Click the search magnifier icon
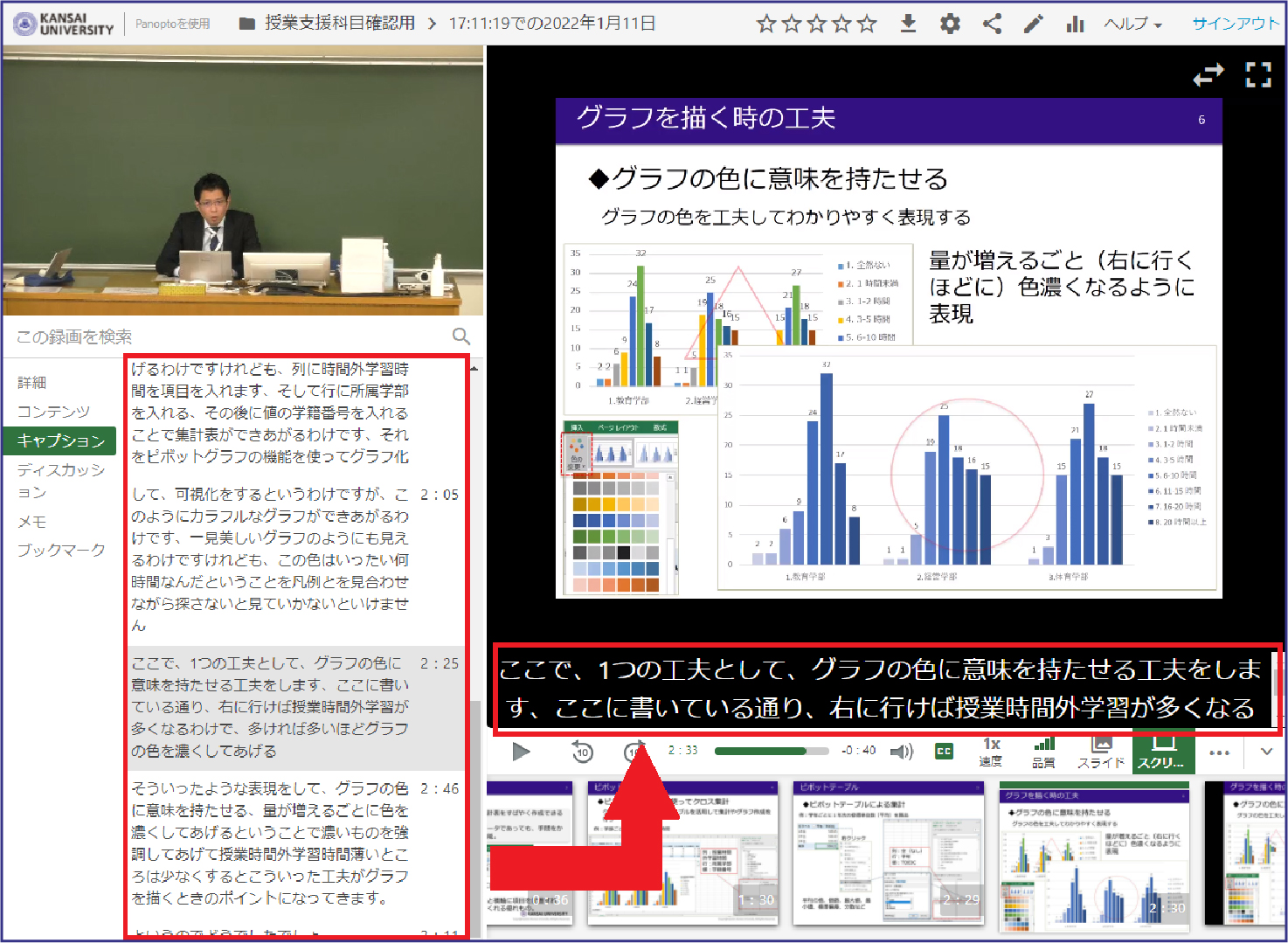 pos(461,336)
